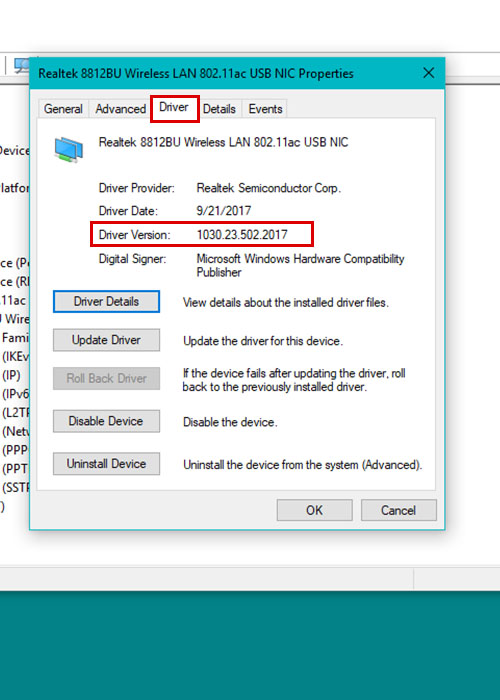Screen dimensions: 500x700
Task: Open the Advanced tab
Action: click(x=121, y=108)
